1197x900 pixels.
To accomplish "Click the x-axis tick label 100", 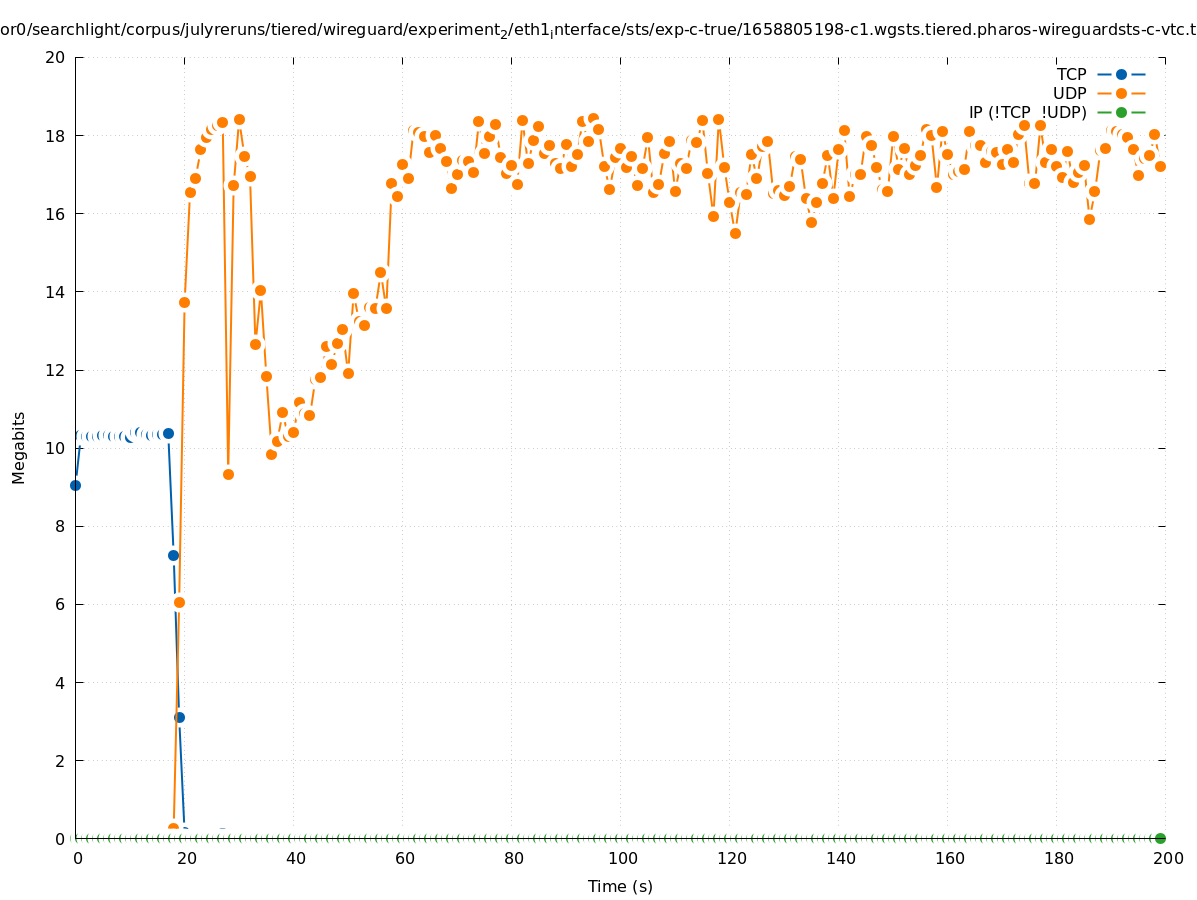I will (622, 858).
